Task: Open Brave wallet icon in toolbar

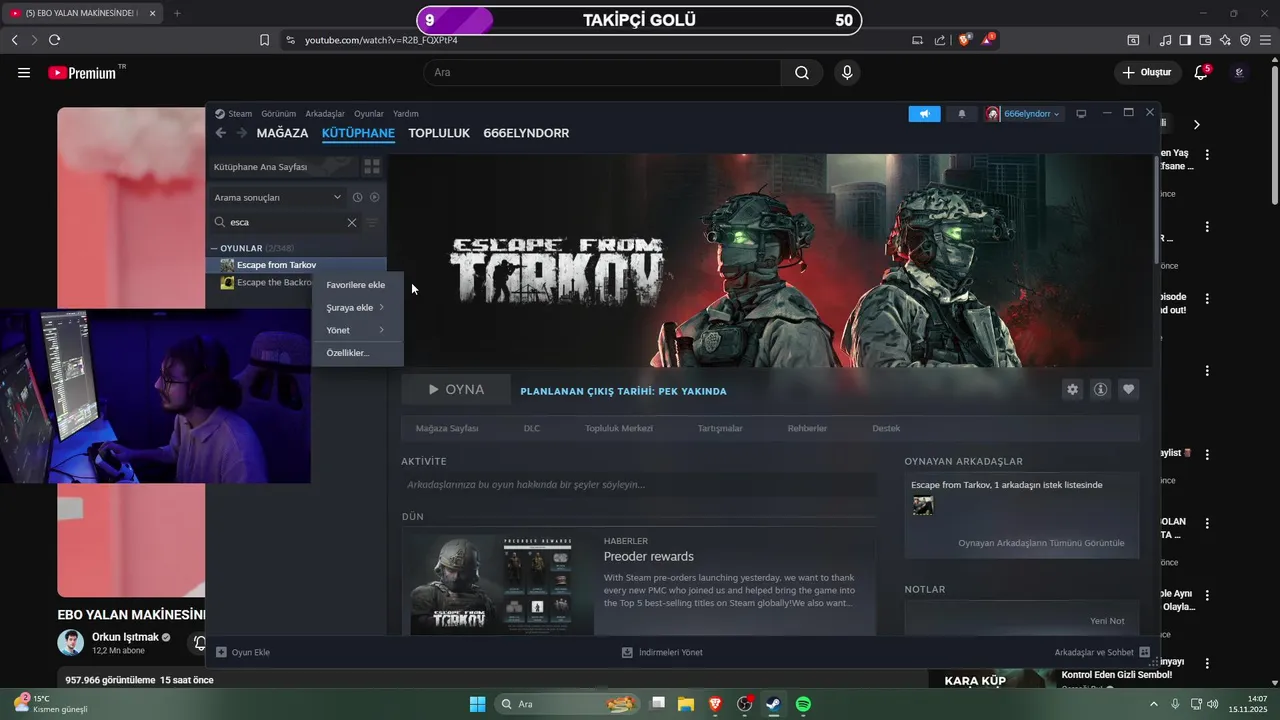Action: [1205, 40]
